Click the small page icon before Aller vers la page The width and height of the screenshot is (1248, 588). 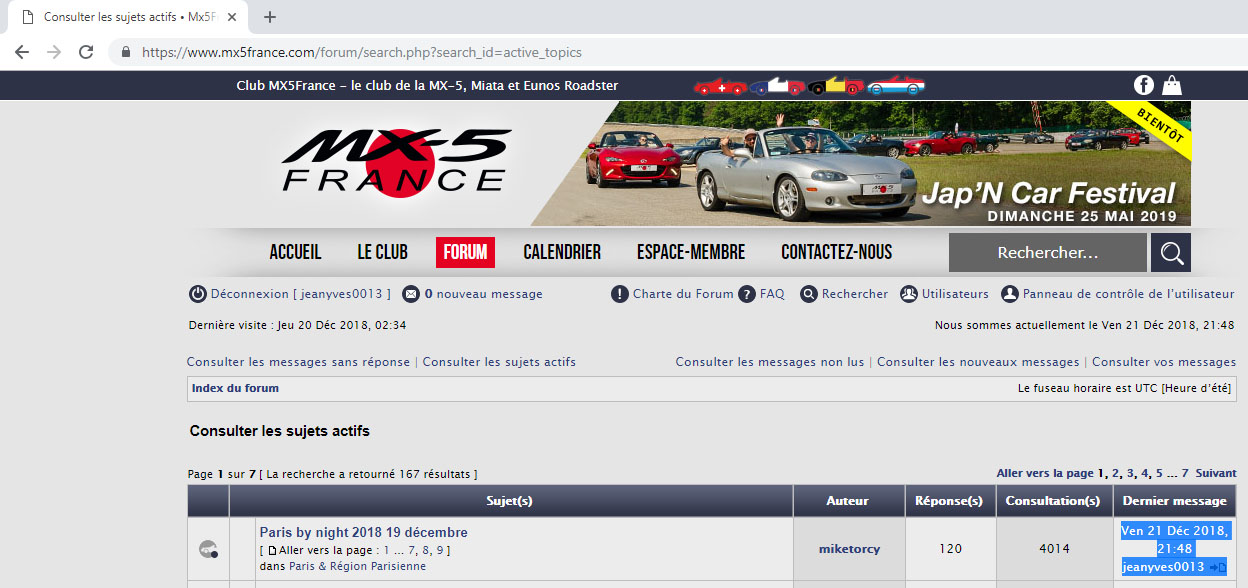coord(272,551)
